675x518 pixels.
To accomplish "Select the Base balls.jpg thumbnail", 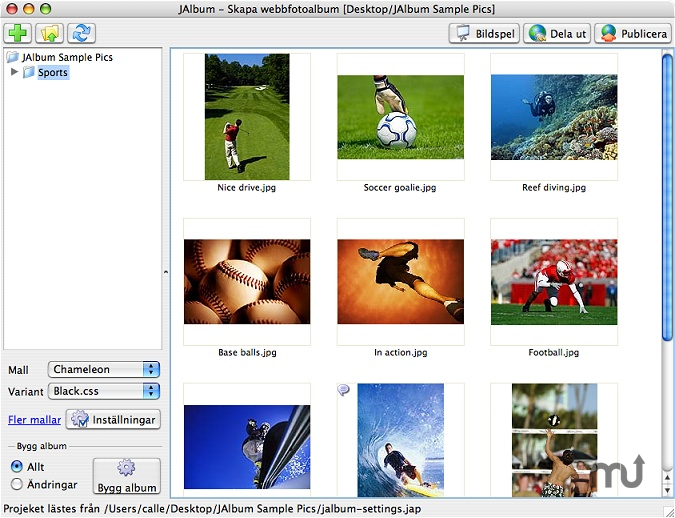I will coord(247,282).
